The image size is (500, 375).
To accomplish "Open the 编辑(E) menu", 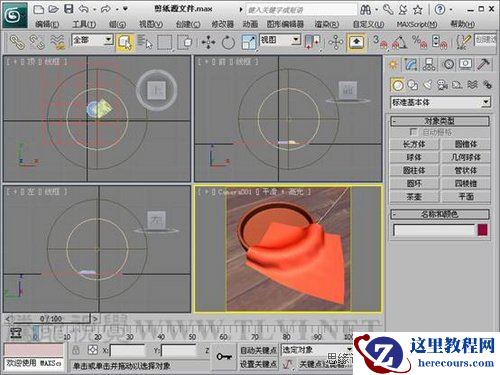I will (x=47, y=24).
